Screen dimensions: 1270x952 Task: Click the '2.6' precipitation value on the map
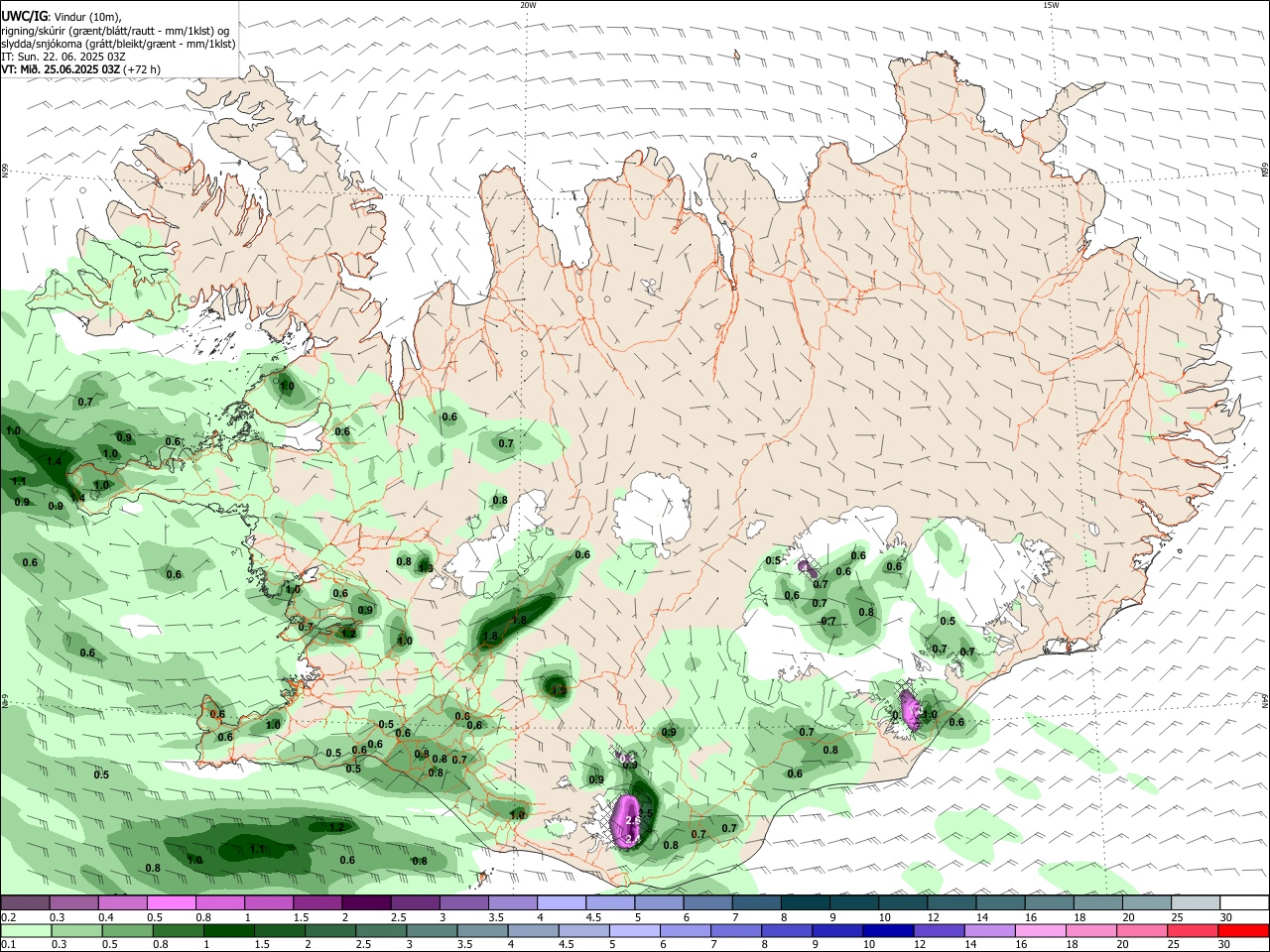pos(634,821)
